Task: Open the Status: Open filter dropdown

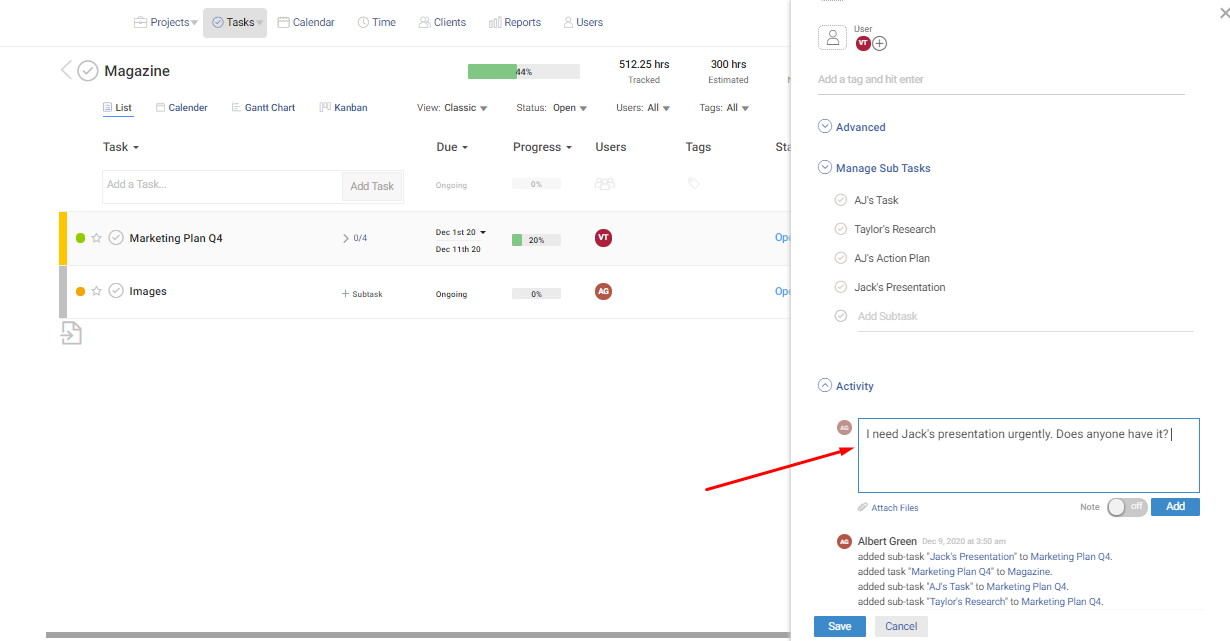Action: click(x=552, y=108)
